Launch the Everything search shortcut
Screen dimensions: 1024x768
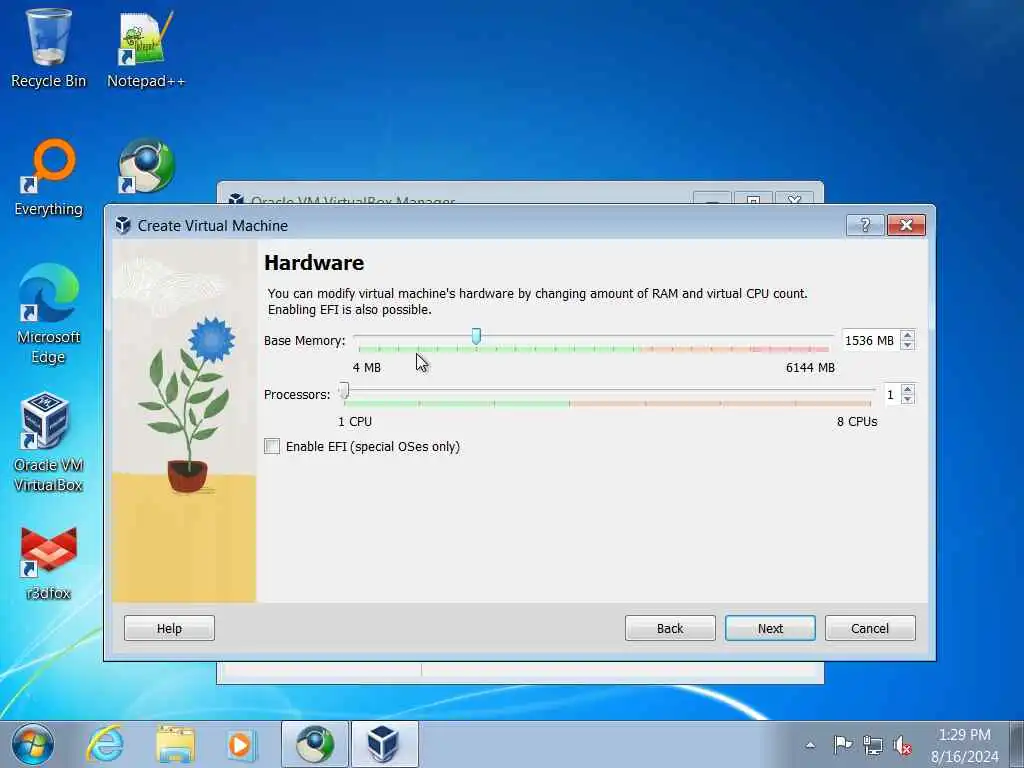48,178
